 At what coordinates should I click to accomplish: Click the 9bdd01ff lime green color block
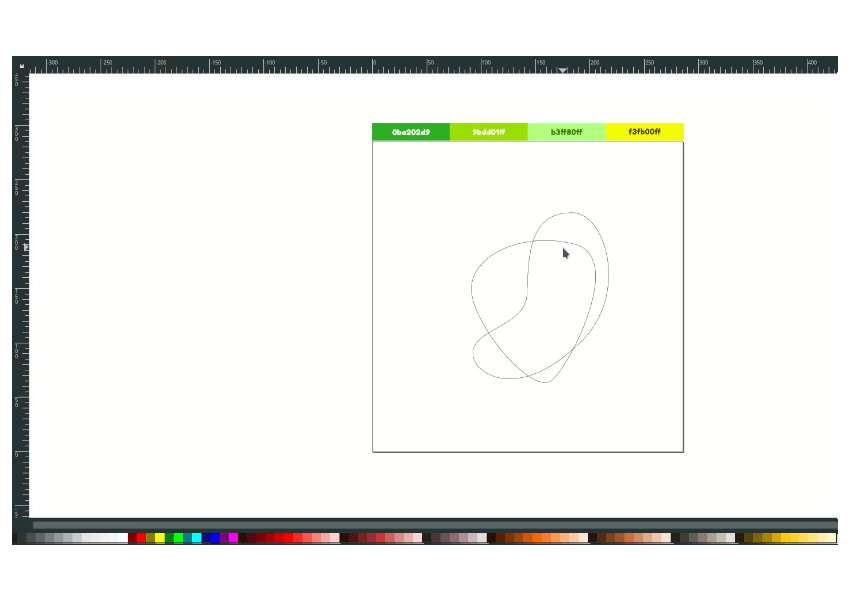coord(488,132)
